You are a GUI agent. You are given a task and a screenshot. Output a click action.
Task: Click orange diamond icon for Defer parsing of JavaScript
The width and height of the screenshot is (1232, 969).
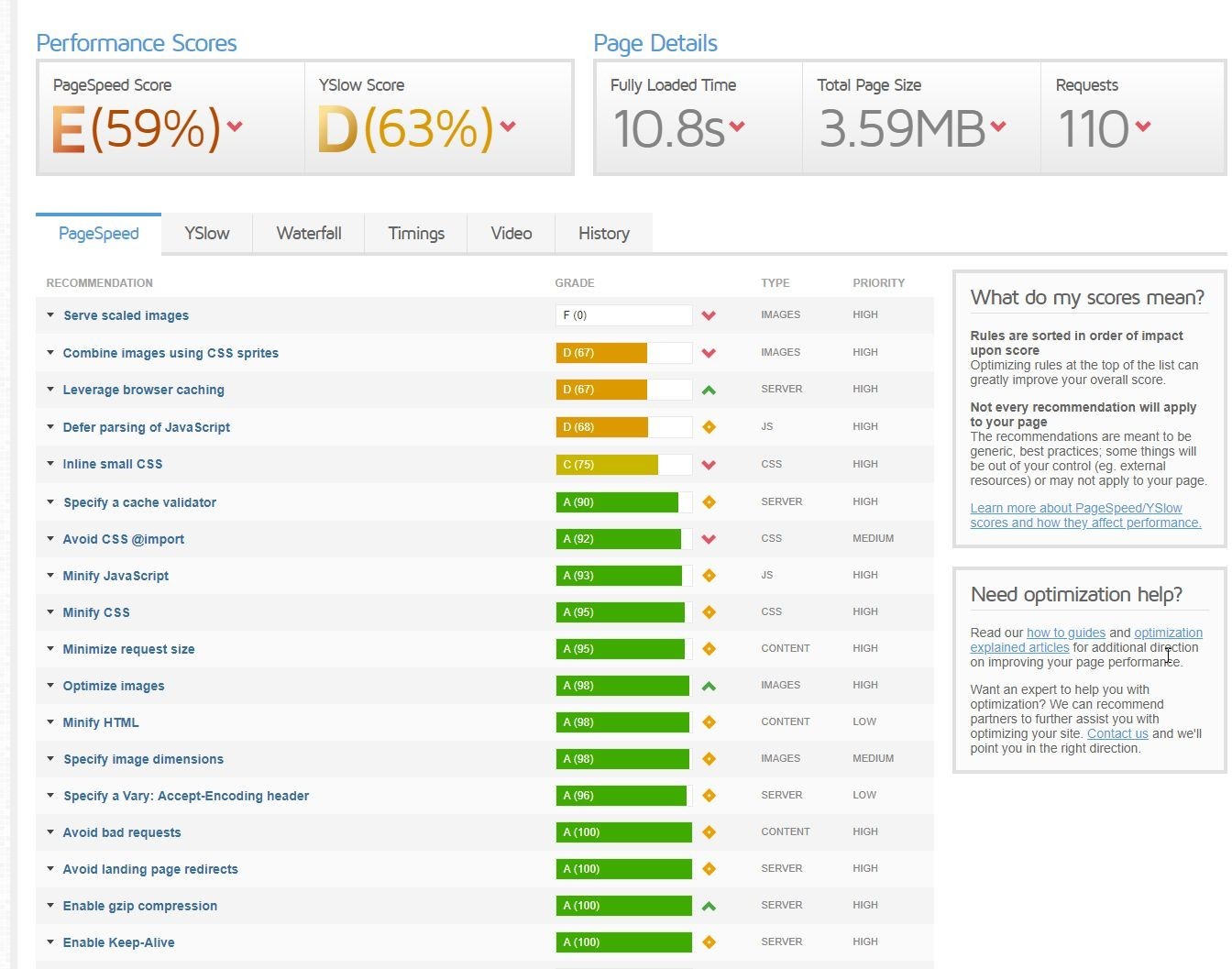tap(708, 427)
